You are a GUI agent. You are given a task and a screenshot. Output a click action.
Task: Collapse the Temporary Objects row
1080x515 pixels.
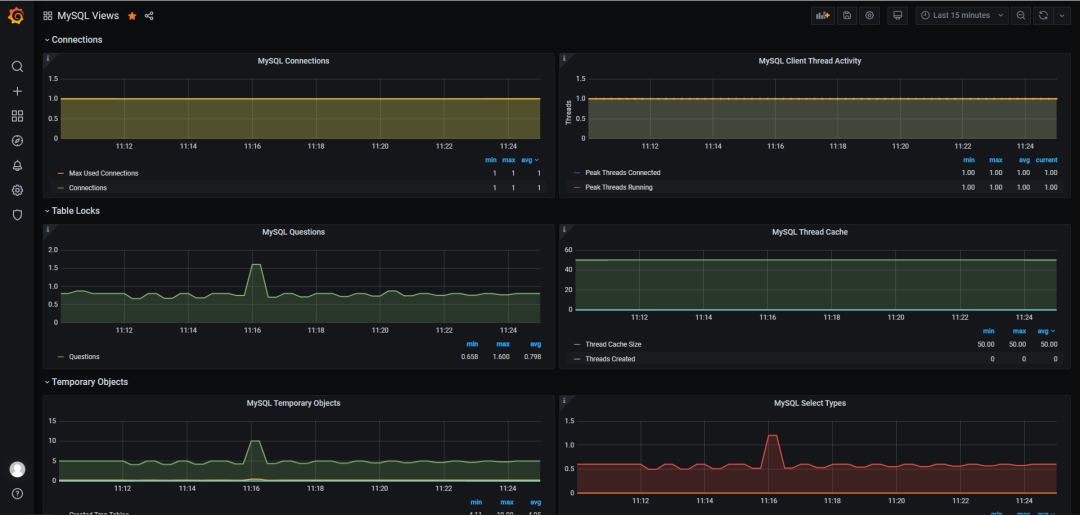click(86, 382)
